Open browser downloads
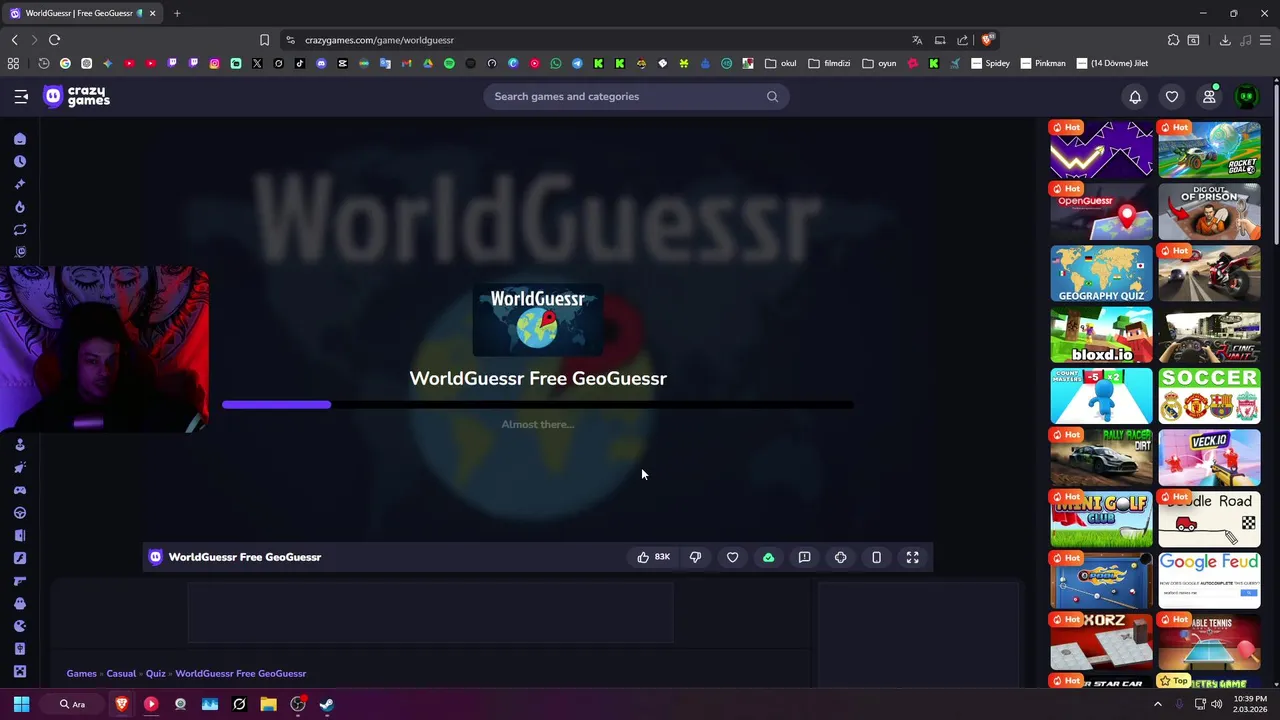The height and width of the screenshot is (720, 1280). [1225, 40]
